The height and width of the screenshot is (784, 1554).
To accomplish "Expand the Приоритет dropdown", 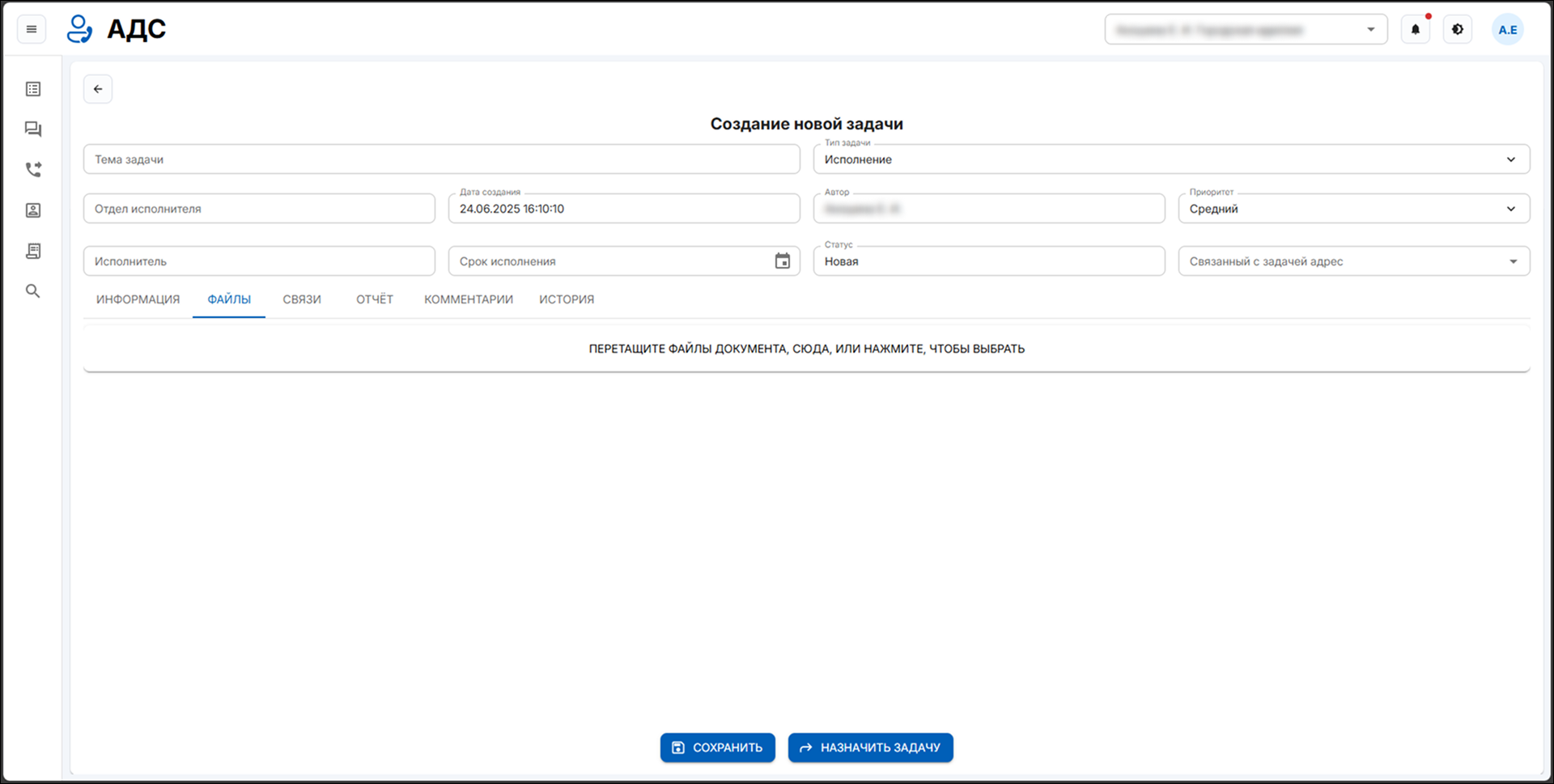I will click(x=1510, y=209).
